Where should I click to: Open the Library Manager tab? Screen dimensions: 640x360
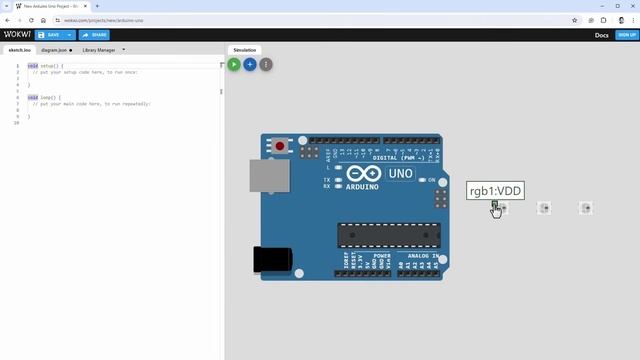click(x=99, y=50)
